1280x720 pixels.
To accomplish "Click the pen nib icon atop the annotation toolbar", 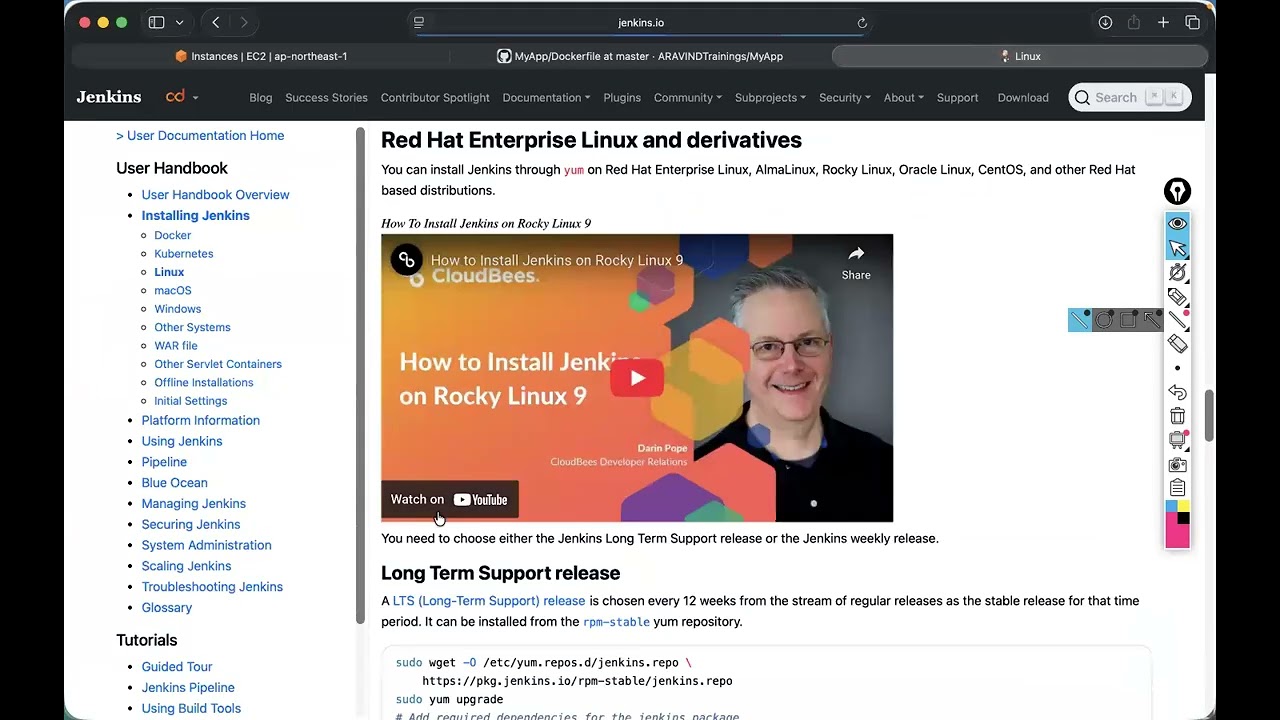I will (1177, 191).
